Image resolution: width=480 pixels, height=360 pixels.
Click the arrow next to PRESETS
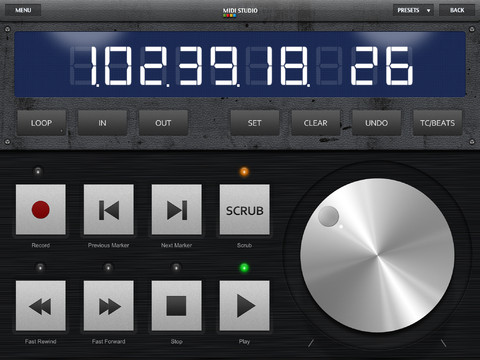coord(428,10)
